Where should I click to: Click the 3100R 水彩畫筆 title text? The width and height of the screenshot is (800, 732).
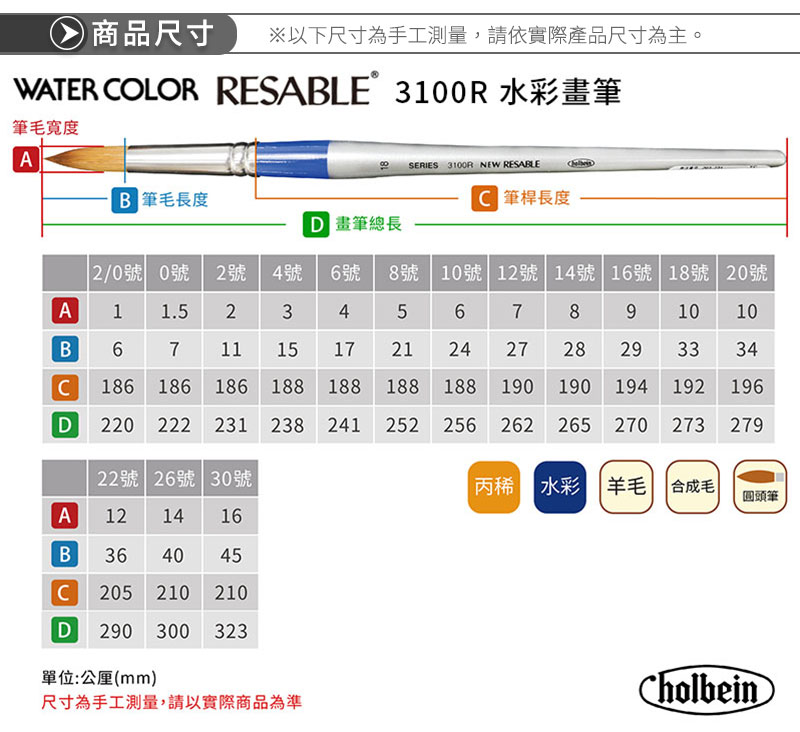coord(508,92)
